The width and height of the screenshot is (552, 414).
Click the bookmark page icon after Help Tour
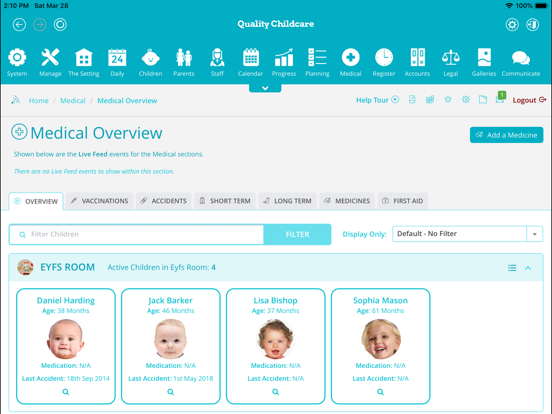pos(412,100)
